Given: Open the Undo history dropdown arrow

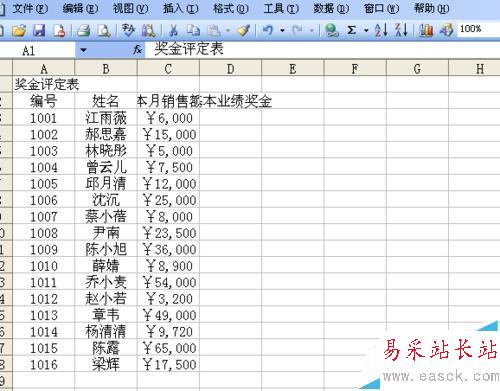Looking at the screenshot, I should pyautogui.click(x=282, y=31).
